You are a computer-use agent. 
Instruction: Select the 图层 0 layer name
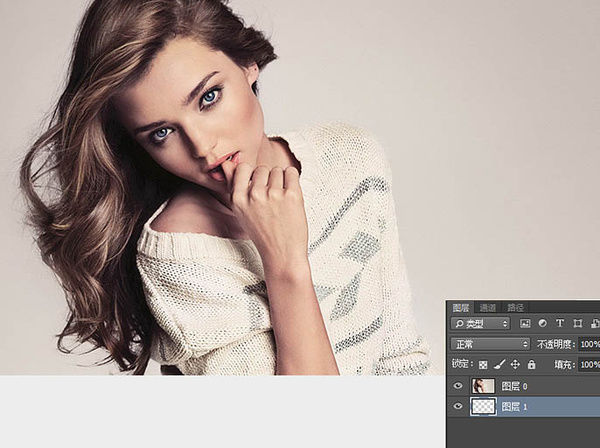(514, 386)
